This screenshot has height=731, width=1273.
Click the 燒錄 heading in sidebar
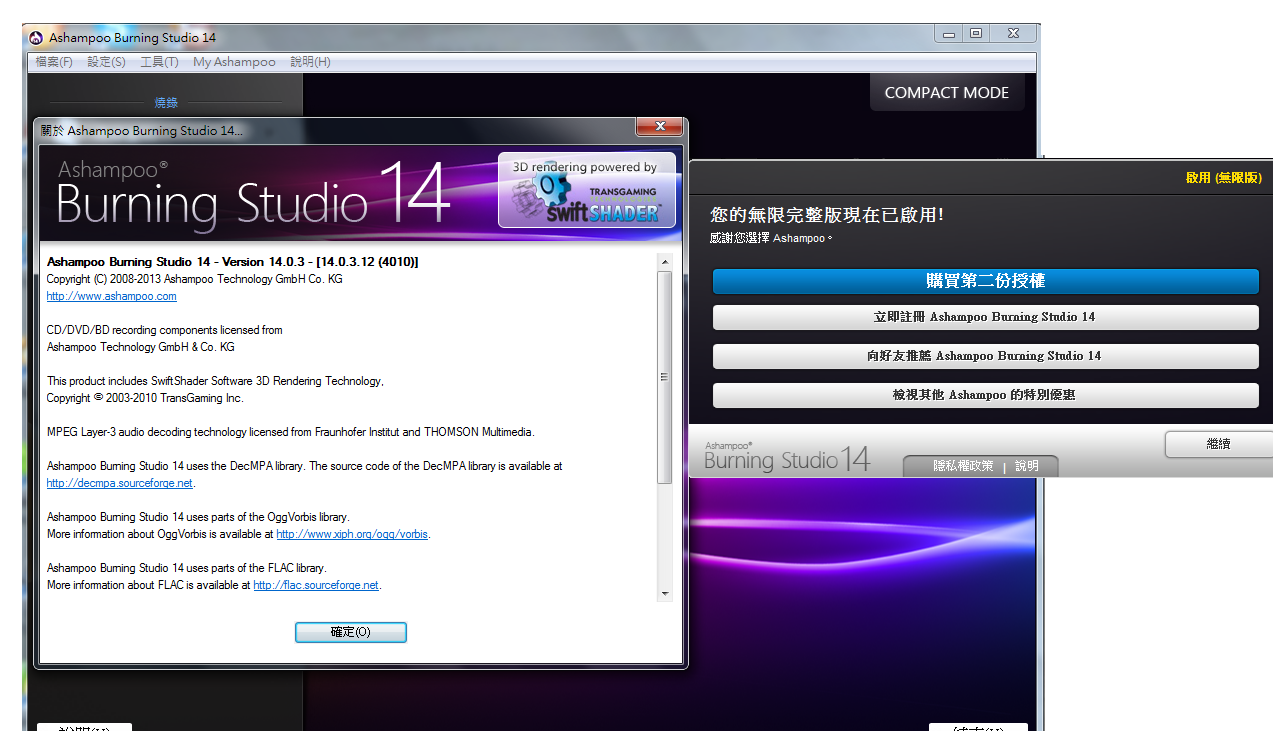tap(166, 102)
